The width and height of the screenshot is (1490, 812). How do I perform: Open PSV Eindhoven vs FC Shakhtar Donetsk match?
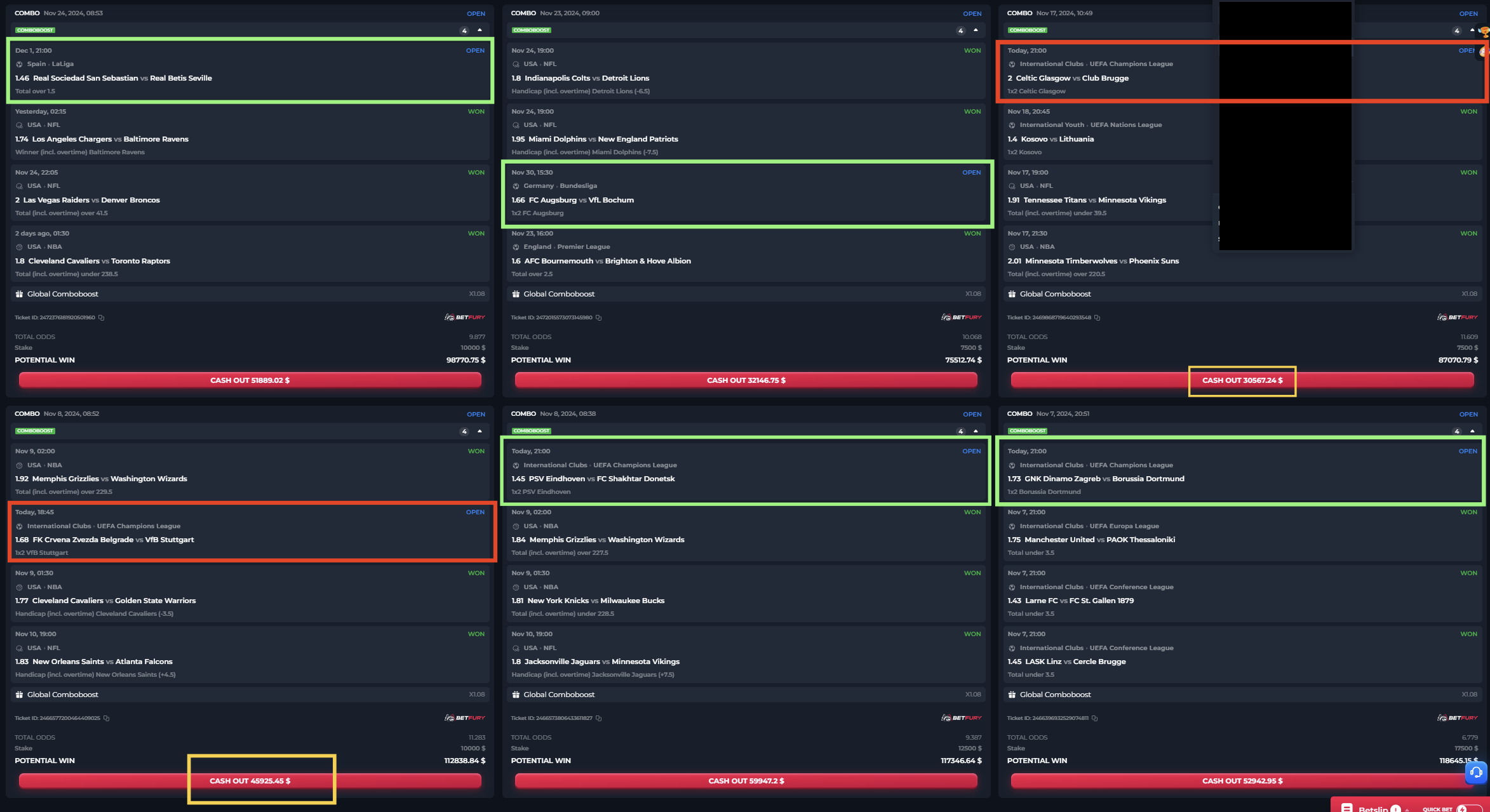click(x=601, y=479)
